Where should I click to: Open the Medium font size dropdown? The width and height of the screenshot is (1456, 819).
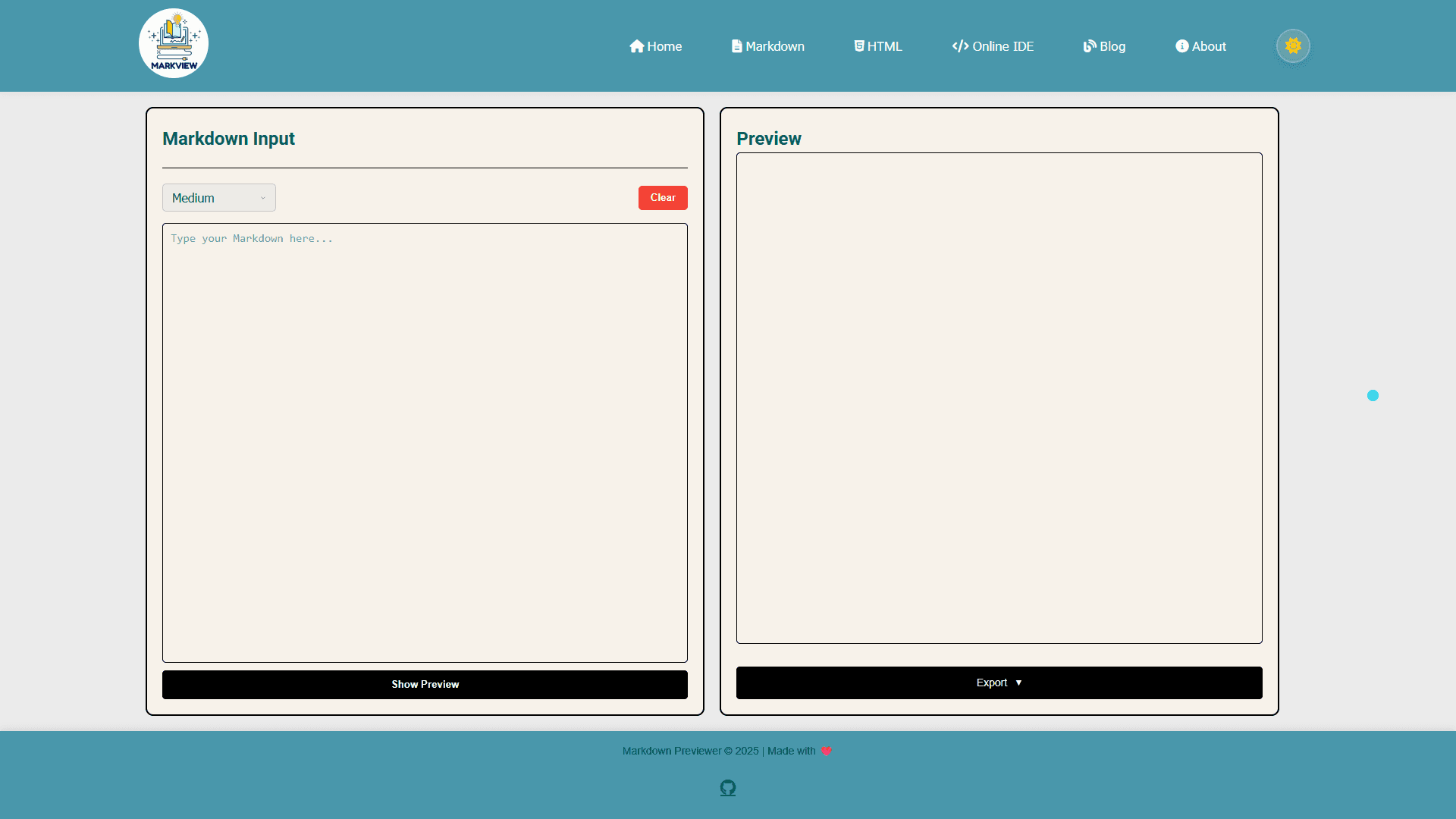219,198
